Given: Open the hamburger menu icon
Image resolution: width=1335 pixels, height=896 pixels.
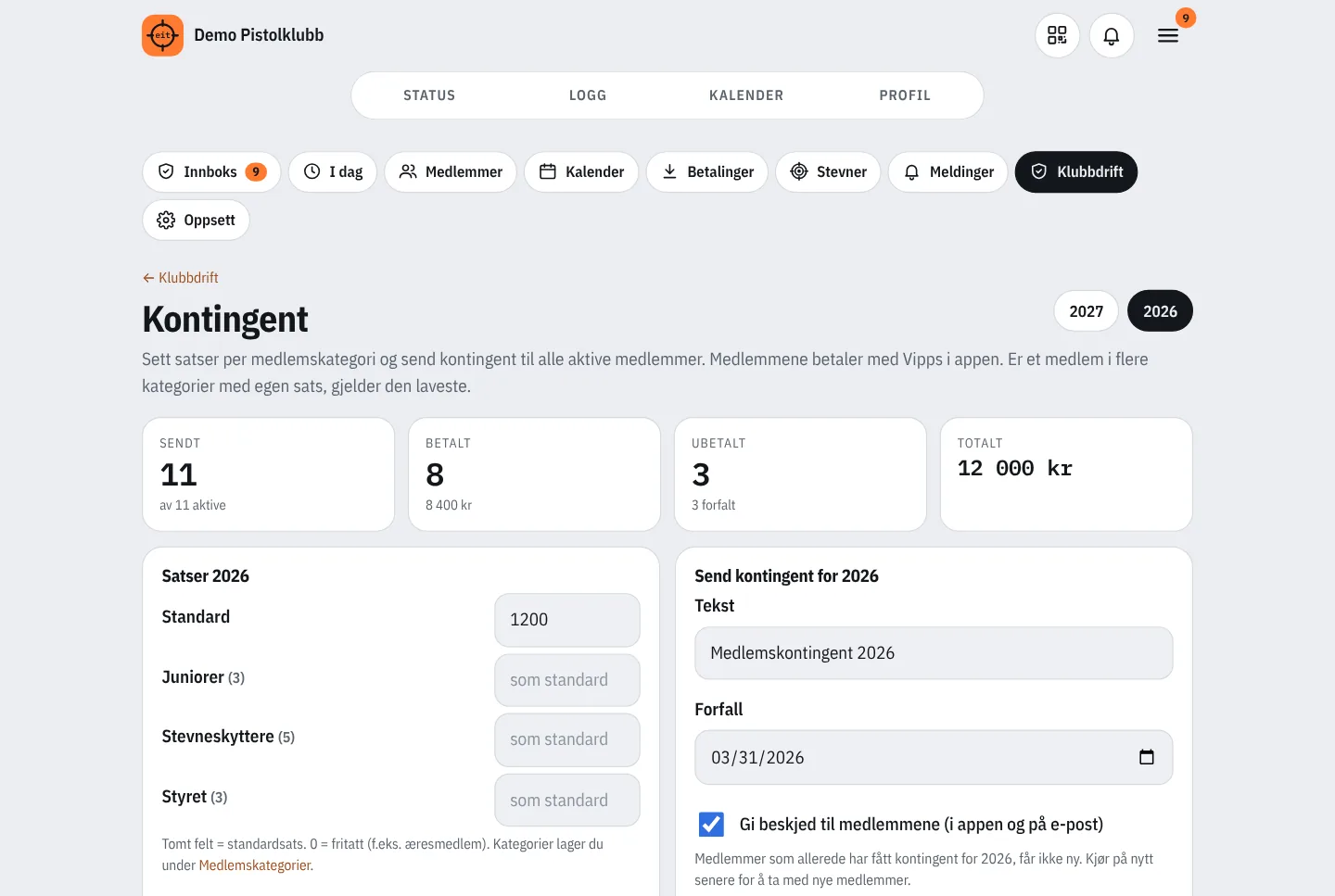Looking at the screenshot, I should click(1168, 35).
